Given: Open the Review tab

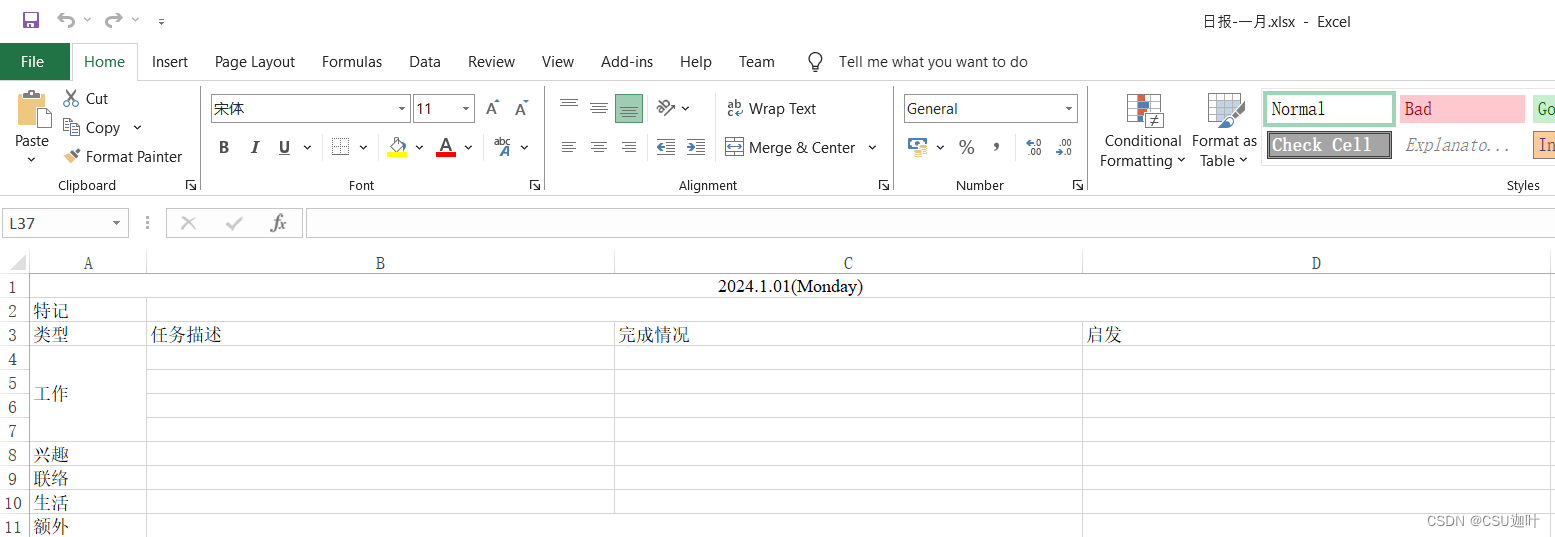Looking at the screenshot, I should coord(492,62).
